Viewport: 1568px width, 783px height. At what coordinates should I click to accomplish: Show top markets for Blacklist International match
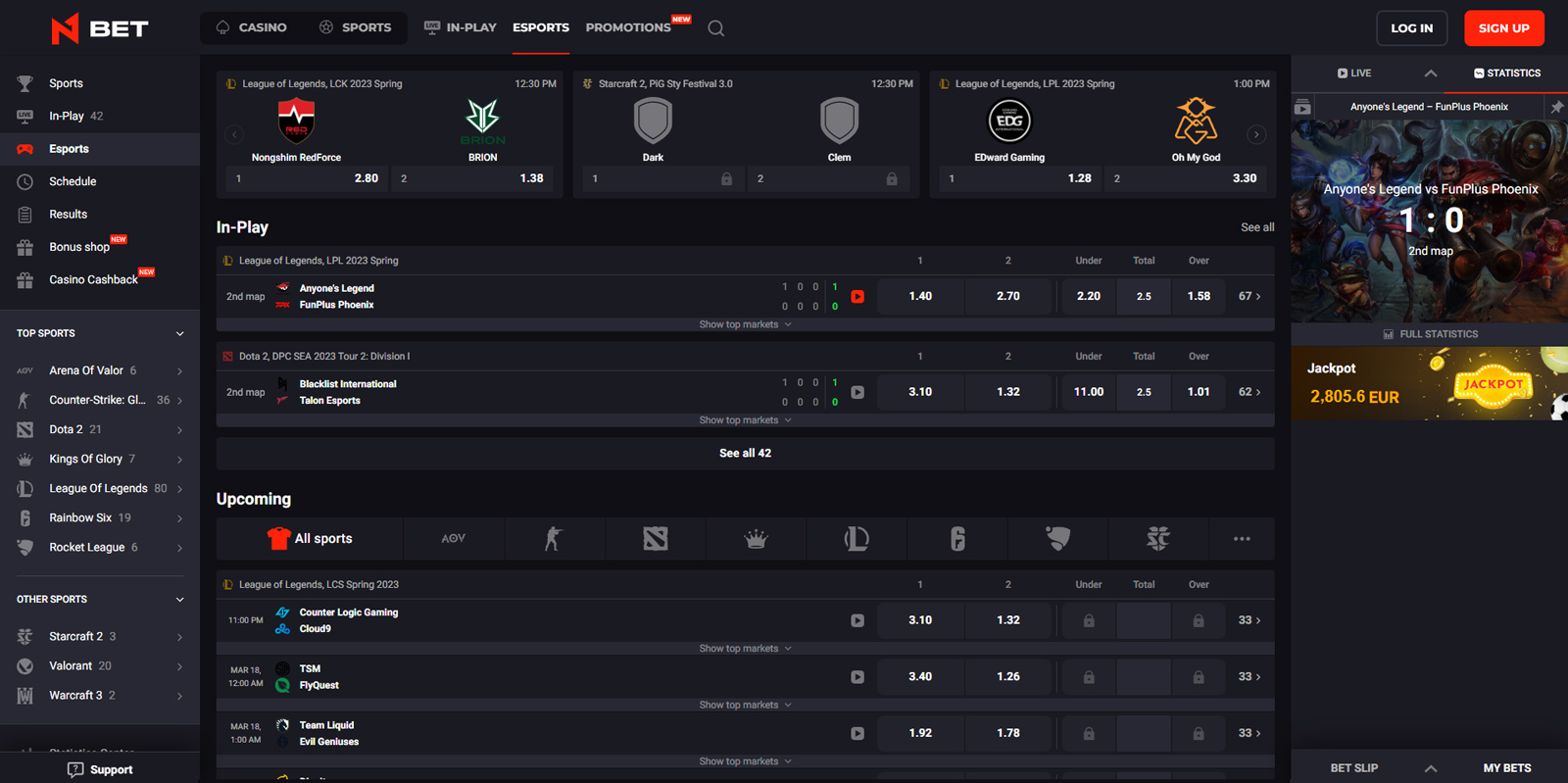pos(745,420)
